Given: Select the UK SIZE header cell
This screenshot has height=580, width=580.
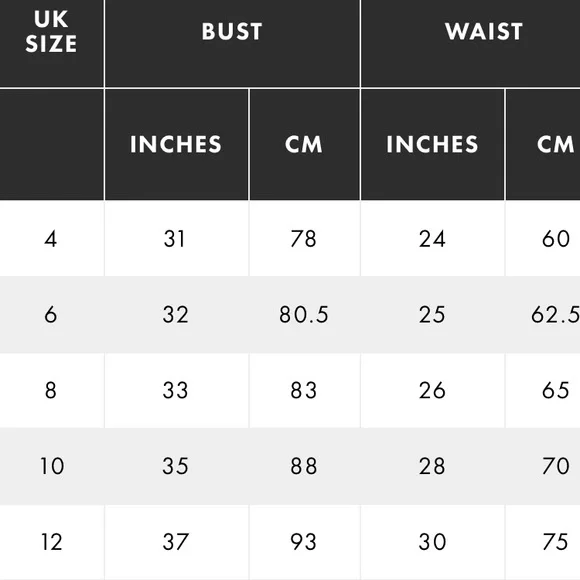Looking at the screenshot, I should 51,43.
